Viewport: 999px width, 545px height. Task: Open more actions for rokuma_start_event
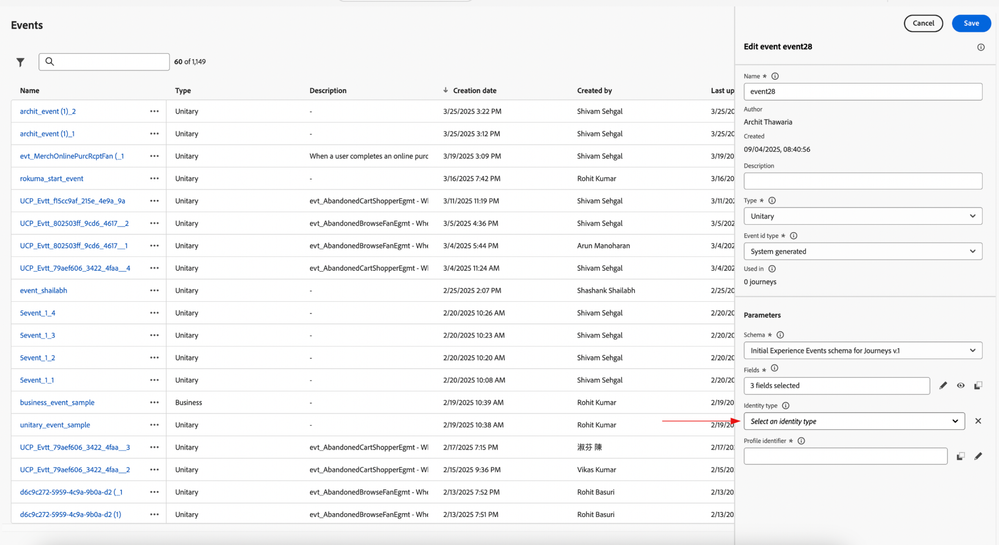(x=154, y=179)
